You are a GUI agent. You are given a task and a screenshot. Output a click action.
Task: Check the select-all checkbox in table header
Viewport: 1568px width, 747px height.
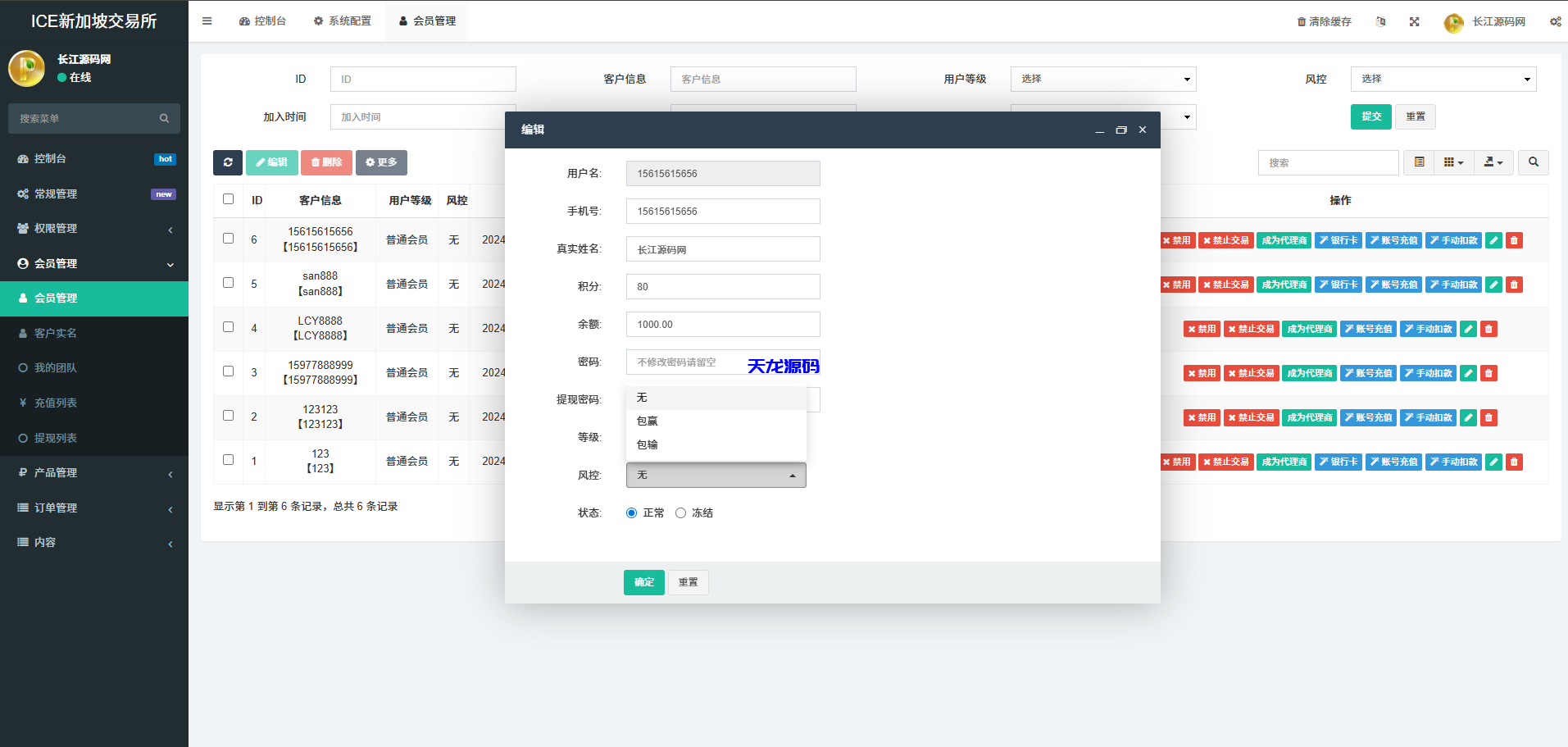[x=228, y=199]
